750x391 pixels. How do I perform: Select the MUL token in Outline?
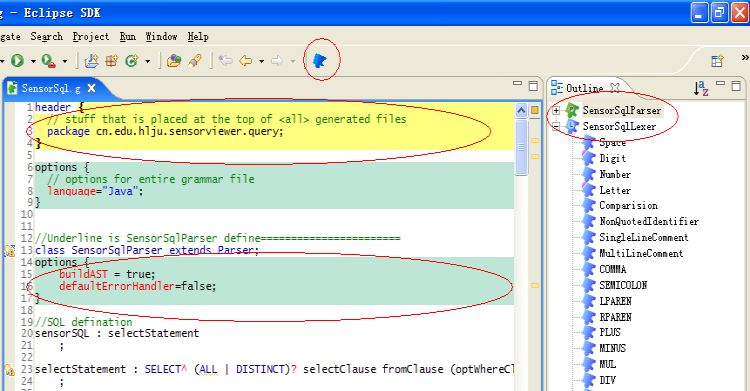(x=607, y=364)
